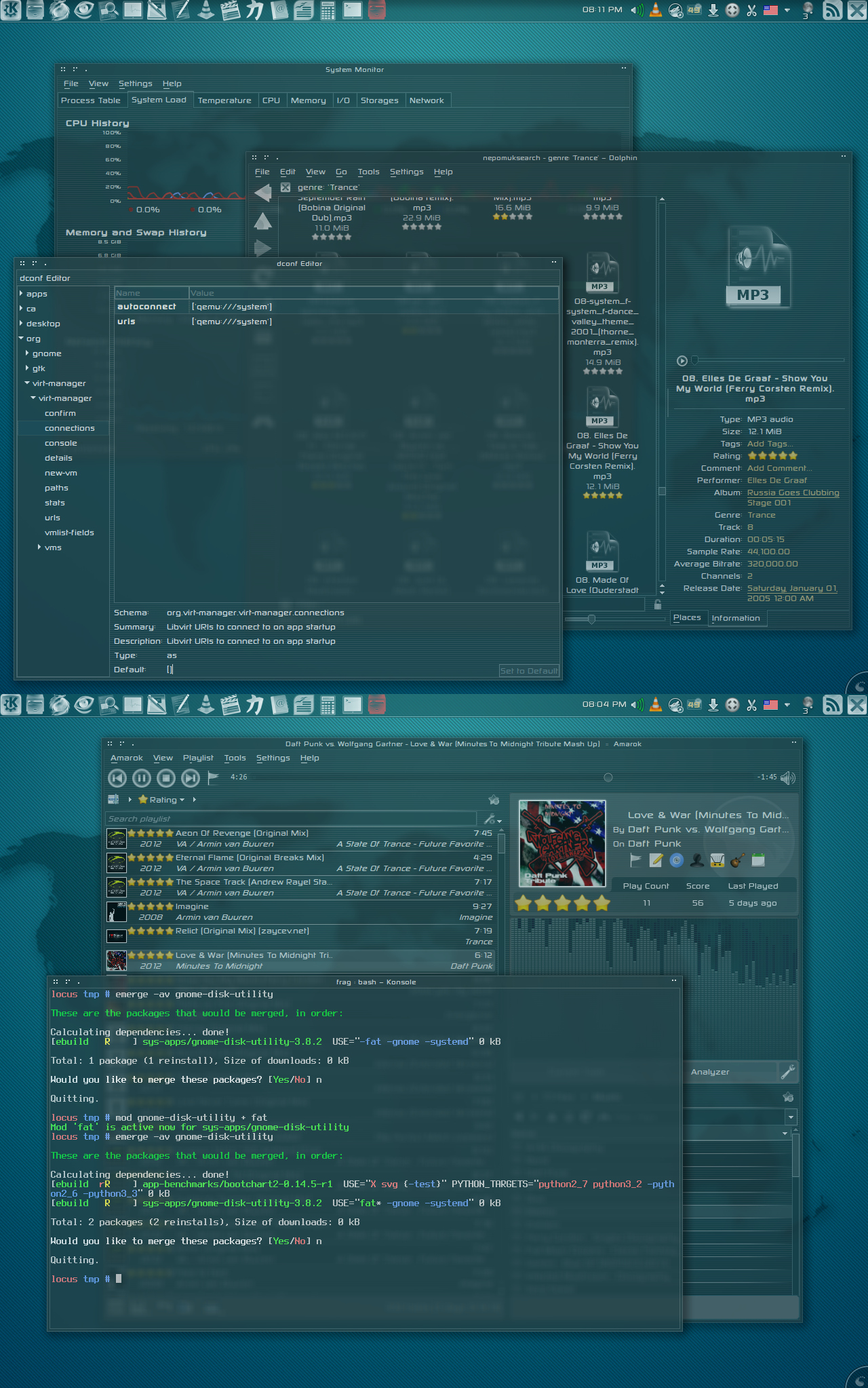Click the VLC cone launcher in the 08:11 PM panel
868x1388 pixels.
(x=206, y=10)
